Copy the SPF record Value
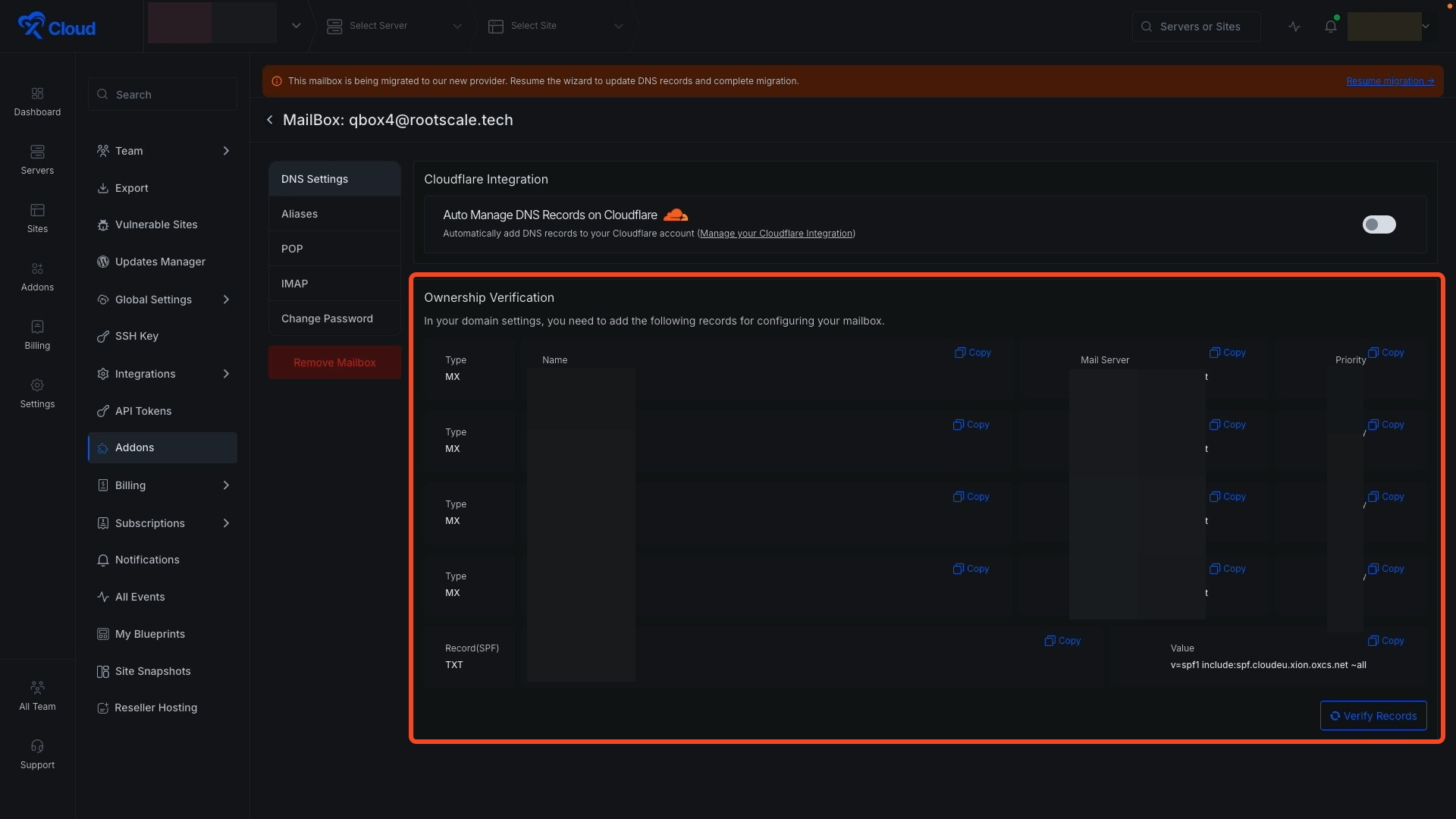 point(1386,641)
